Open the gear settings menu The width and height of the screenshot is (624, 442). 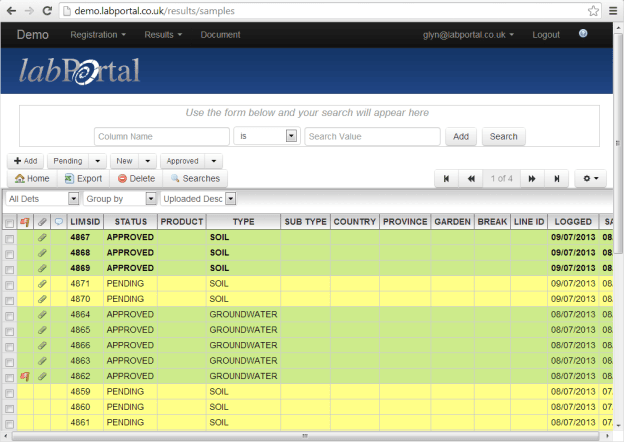click(x=591, y=179)
